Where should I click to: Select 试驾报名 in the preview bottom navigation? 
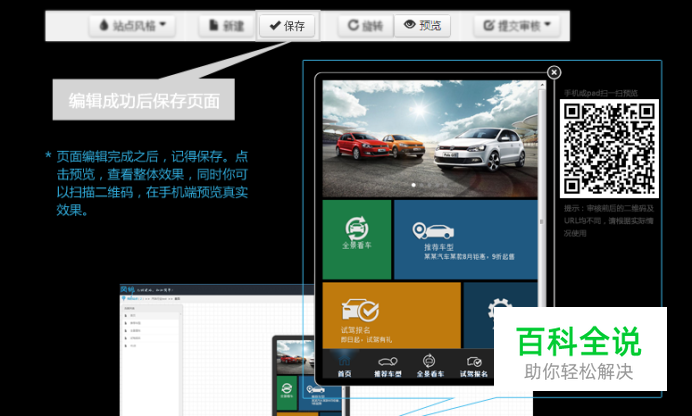coord(474,367)
